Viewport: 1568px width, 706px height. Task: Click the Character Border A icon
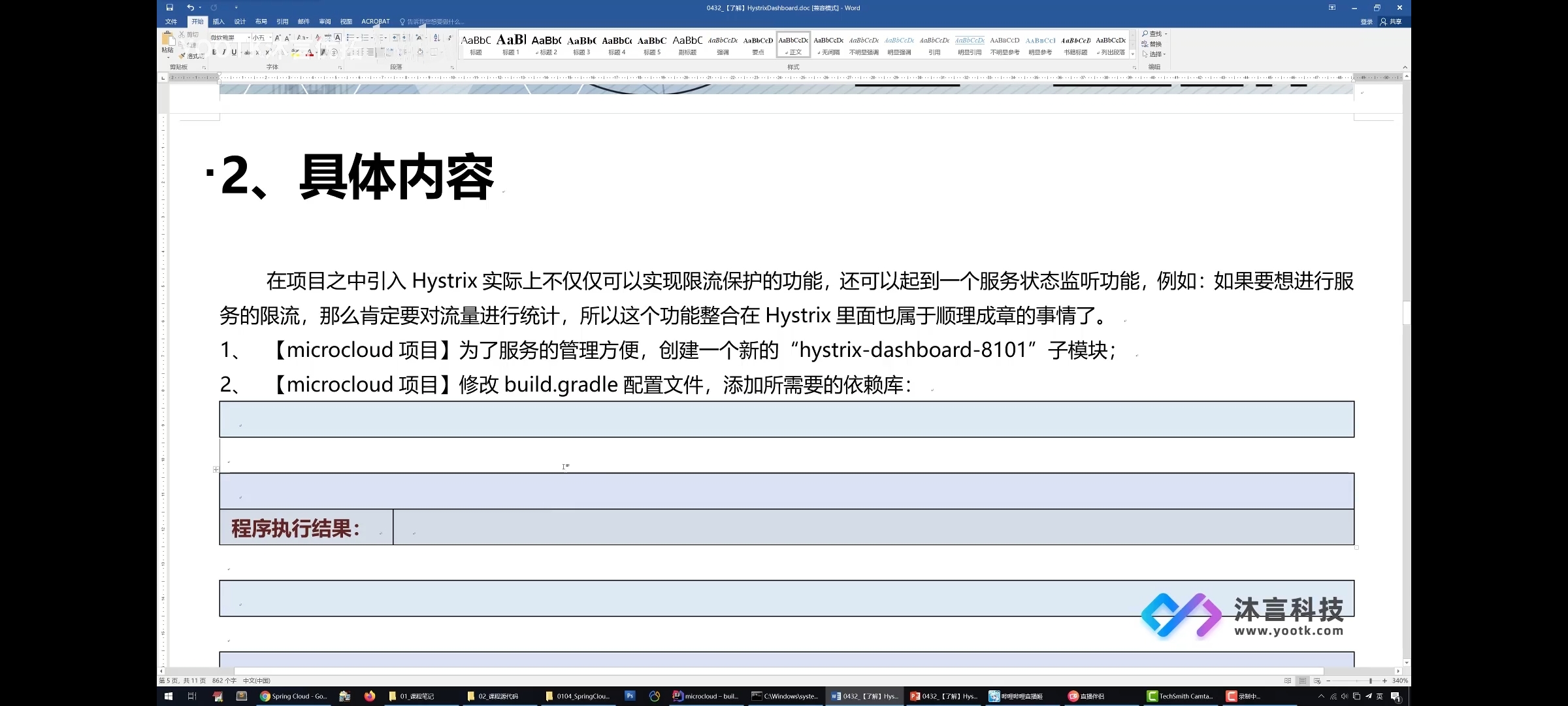pos(338,38)
